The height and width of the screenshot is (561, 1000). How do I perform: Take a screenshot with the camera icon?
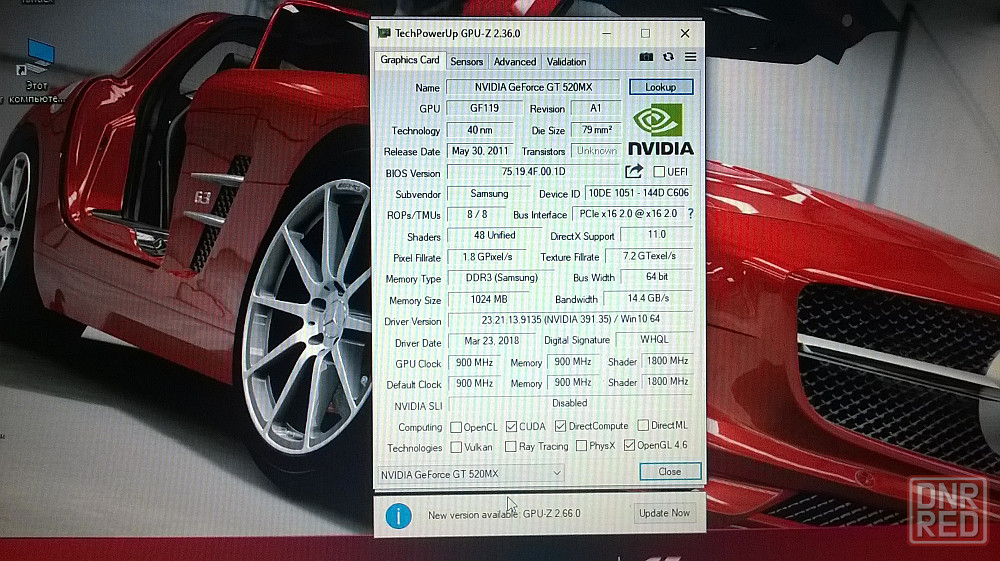(x=646, y=57)
